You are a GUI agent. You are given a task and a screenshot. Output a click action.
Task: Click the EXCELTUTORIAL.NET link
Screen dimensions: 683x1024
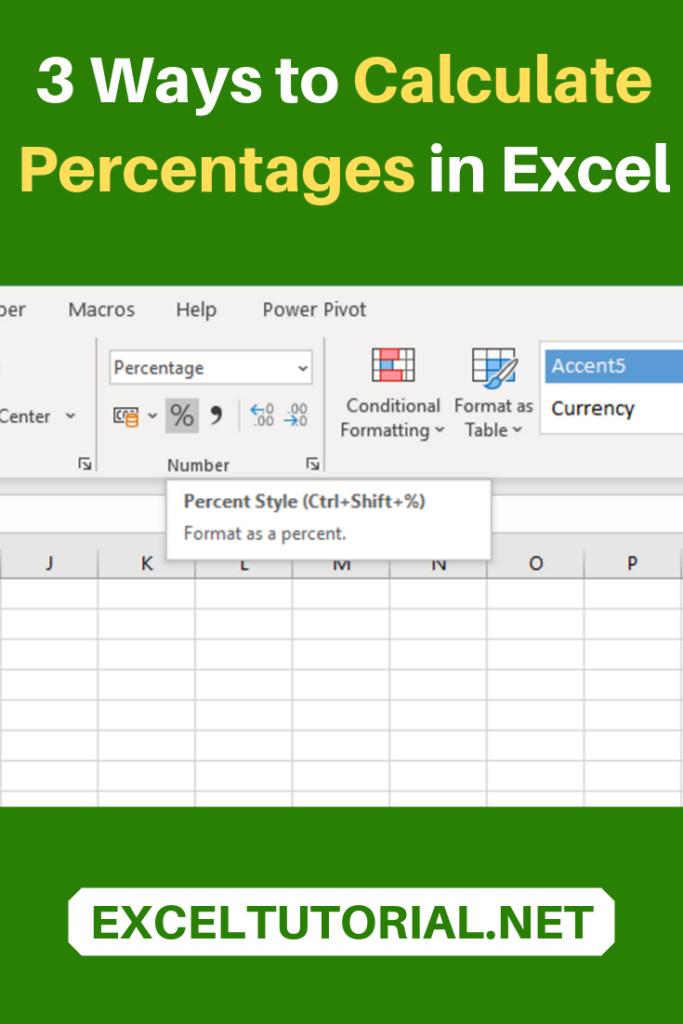click(x=341, y=921)
